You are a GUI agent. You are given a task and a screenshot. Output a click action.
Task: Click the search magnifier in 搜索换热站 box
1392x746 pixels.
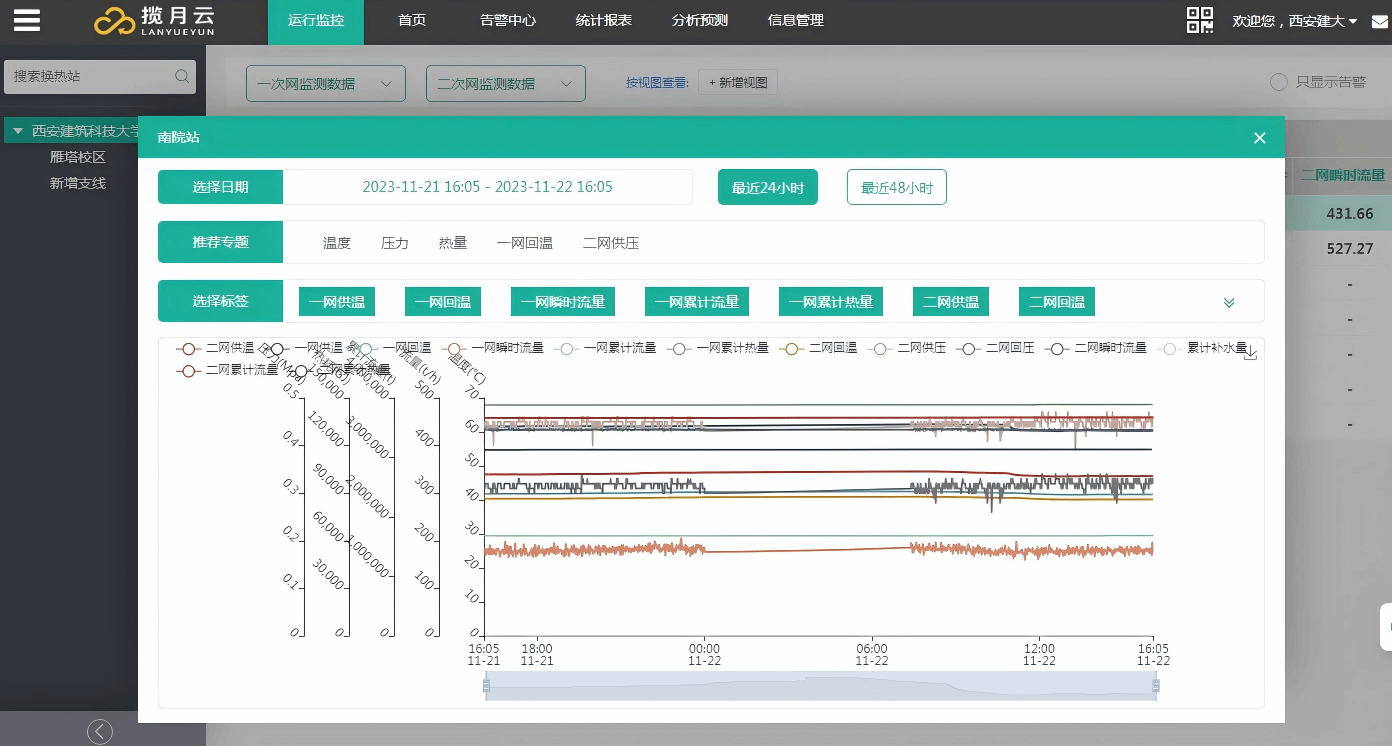click(182, 76)
